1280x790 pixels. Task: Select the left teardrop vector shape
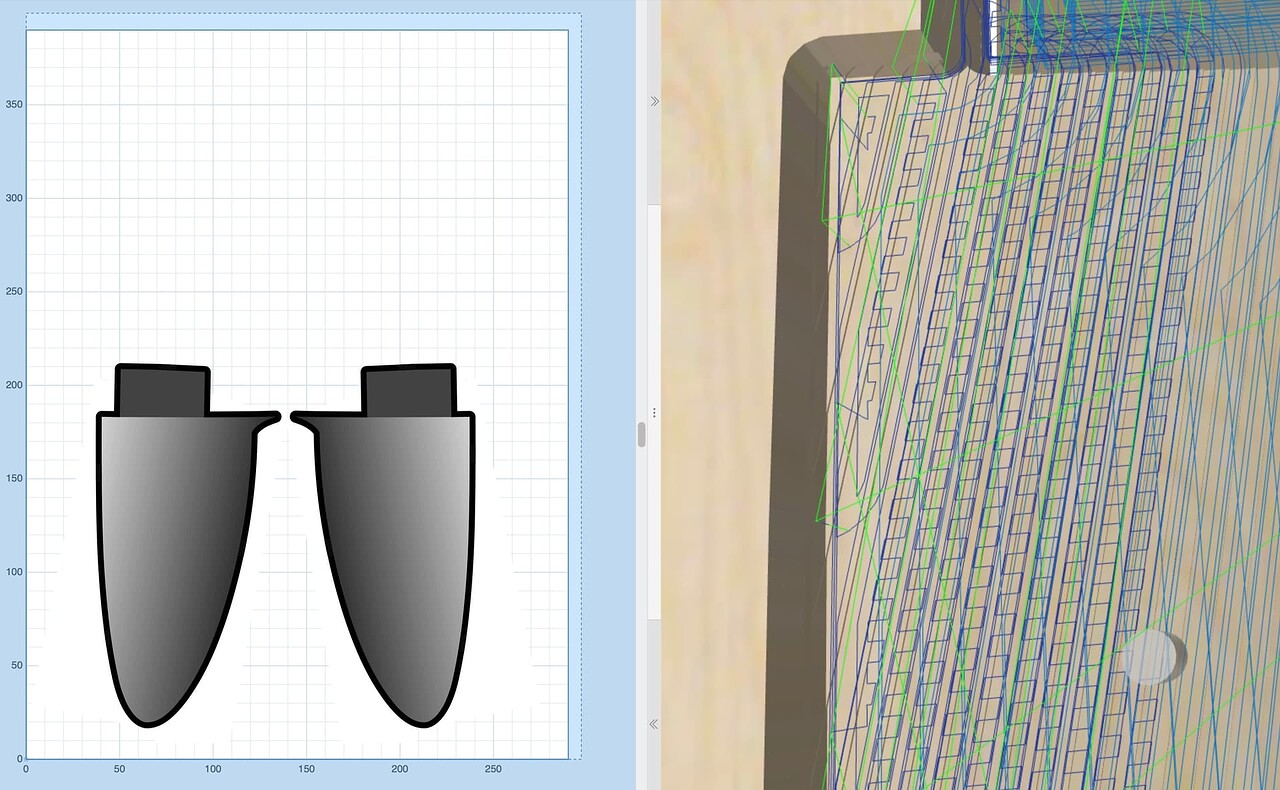170,550
